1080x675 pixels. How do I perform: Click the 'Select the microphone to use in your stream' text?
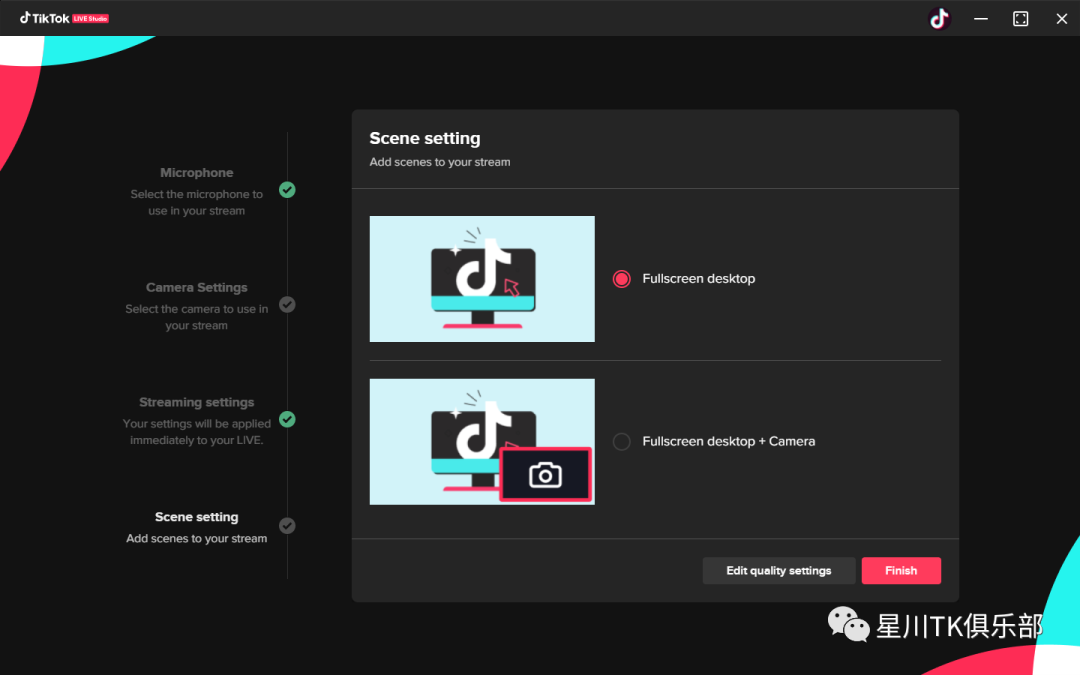(196, 202)
